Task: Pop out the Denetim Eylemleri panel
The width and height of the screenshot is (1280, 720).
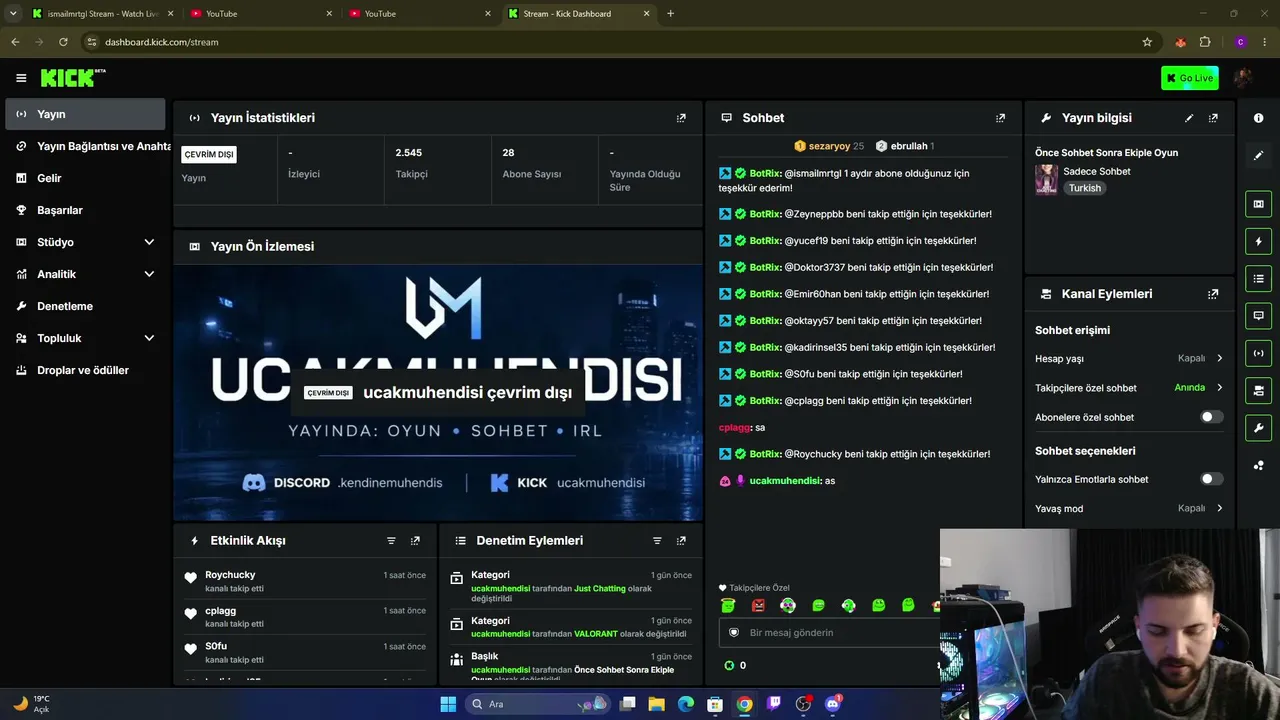Action: click(x=681, y=541)
